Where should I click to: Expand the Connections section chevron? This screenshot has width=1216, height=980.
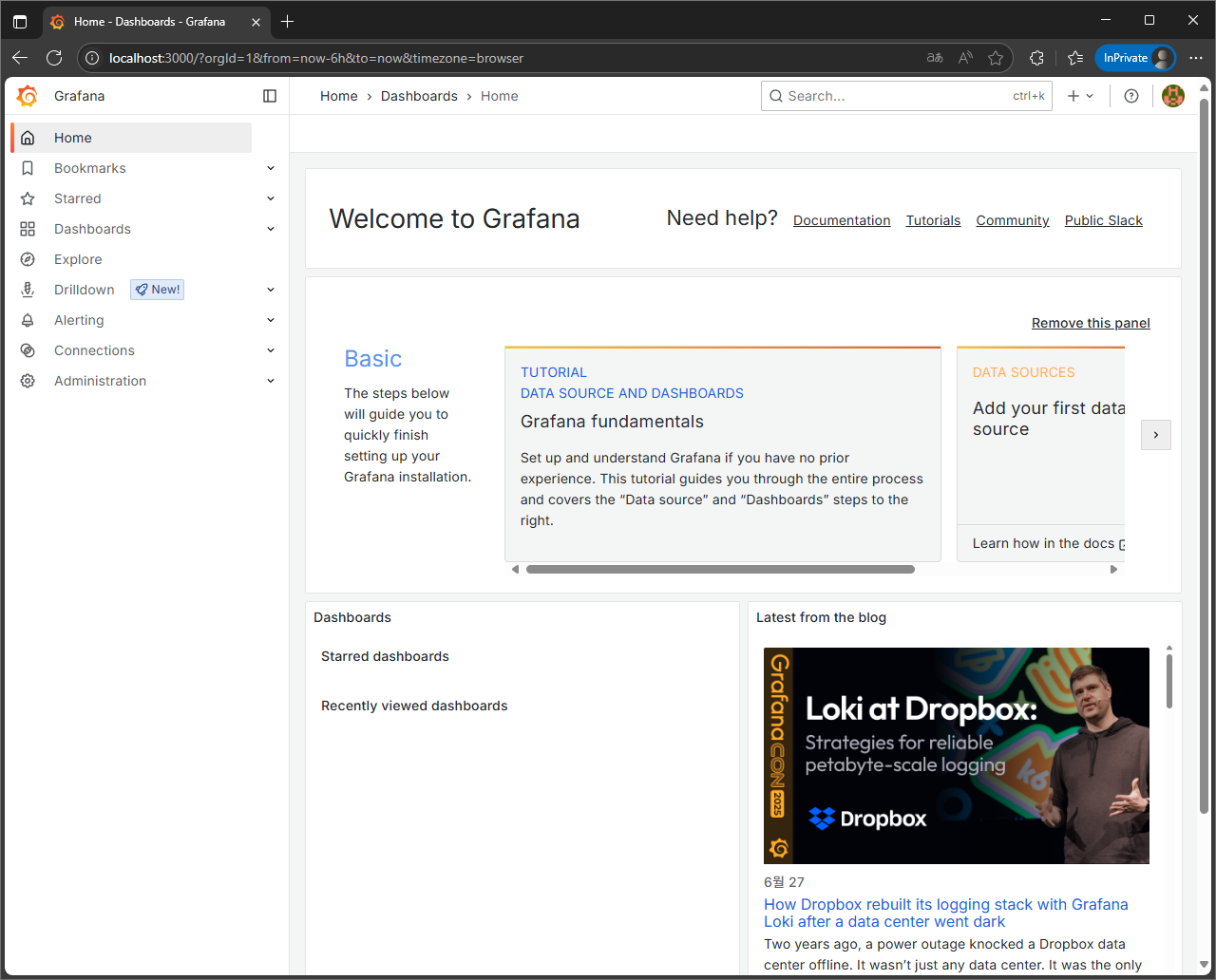(271, 350)
